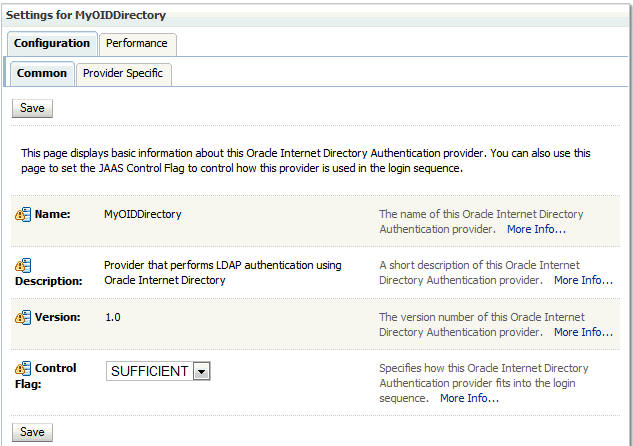This screenshot has height=446, width=633.
Task: Open the Control Flag dropdown arrow
Action: click(201, 371)
